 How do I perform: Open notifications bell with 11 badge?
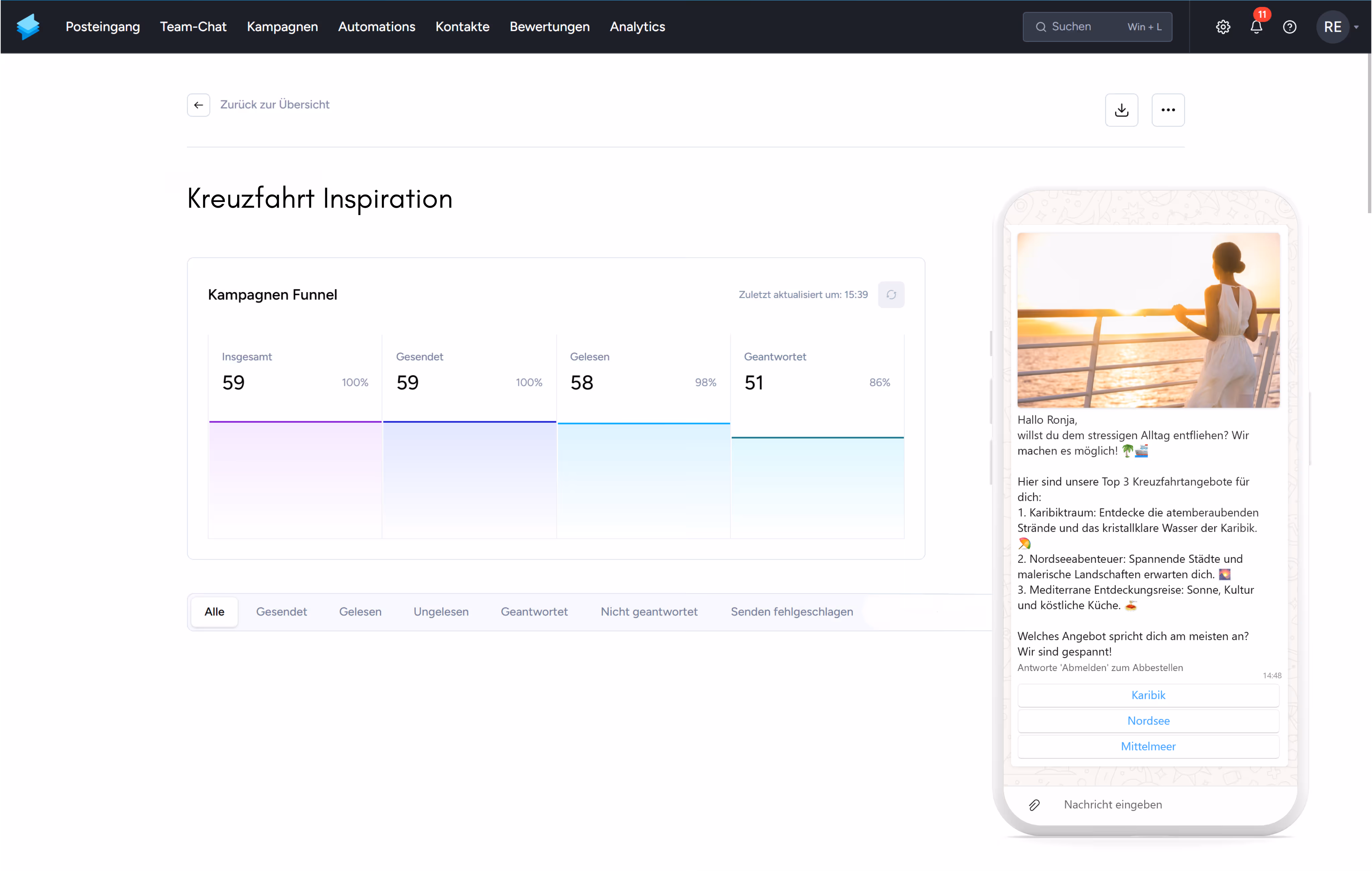pos(1256,27)
